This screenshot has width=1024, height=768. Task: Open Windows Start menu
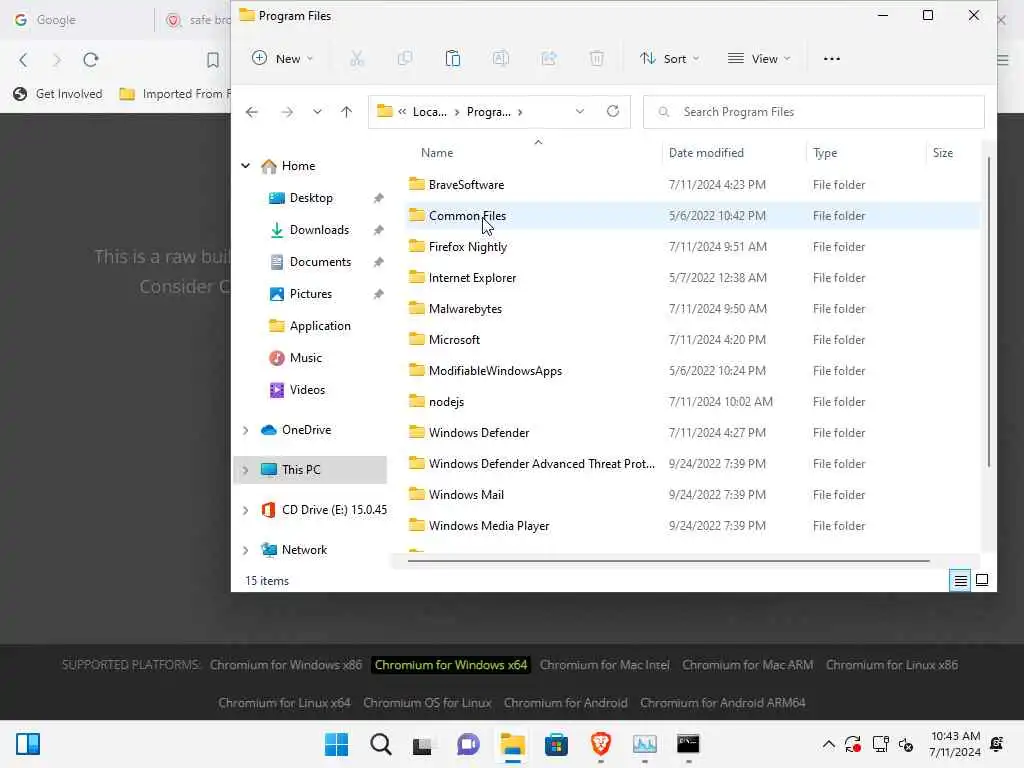click(336, 744)
